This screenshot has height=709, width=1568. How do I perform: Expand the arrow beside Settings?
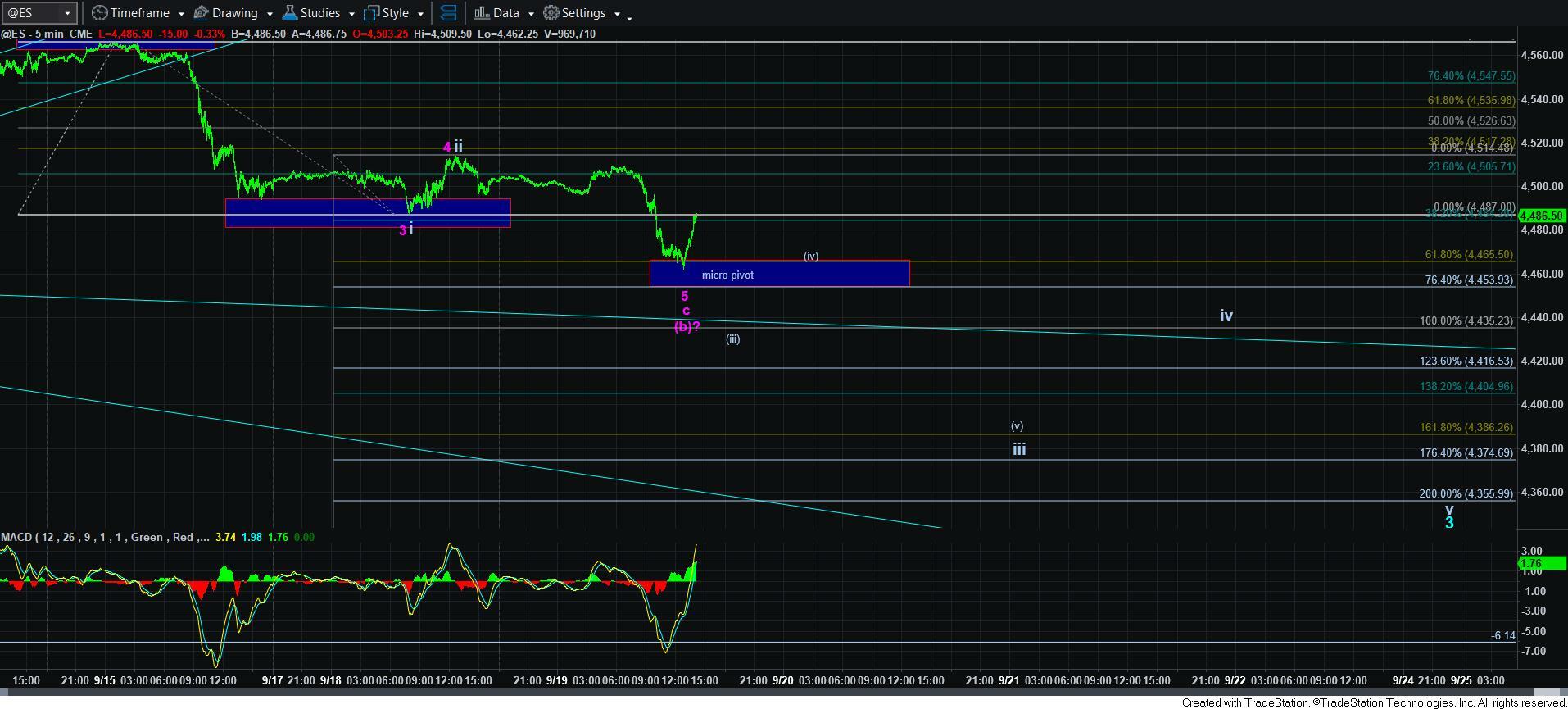coord(617,14)
